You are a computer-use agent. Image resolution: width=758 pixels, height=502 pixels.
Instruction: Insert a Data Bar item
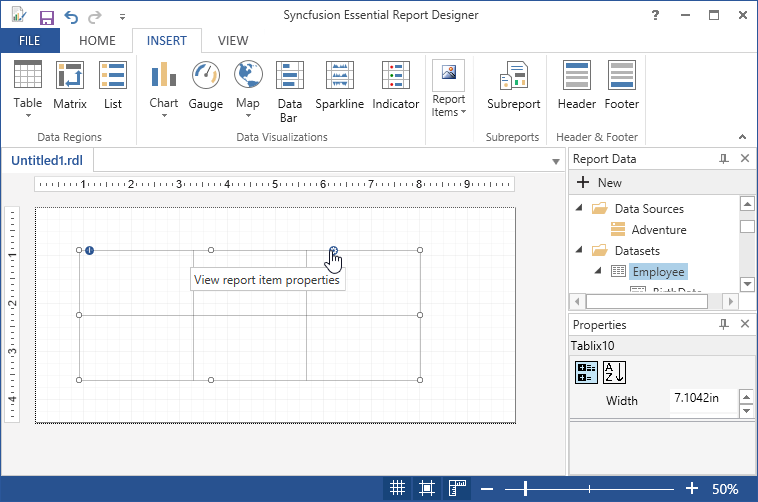pyautogui.click(x=290, y=92)
